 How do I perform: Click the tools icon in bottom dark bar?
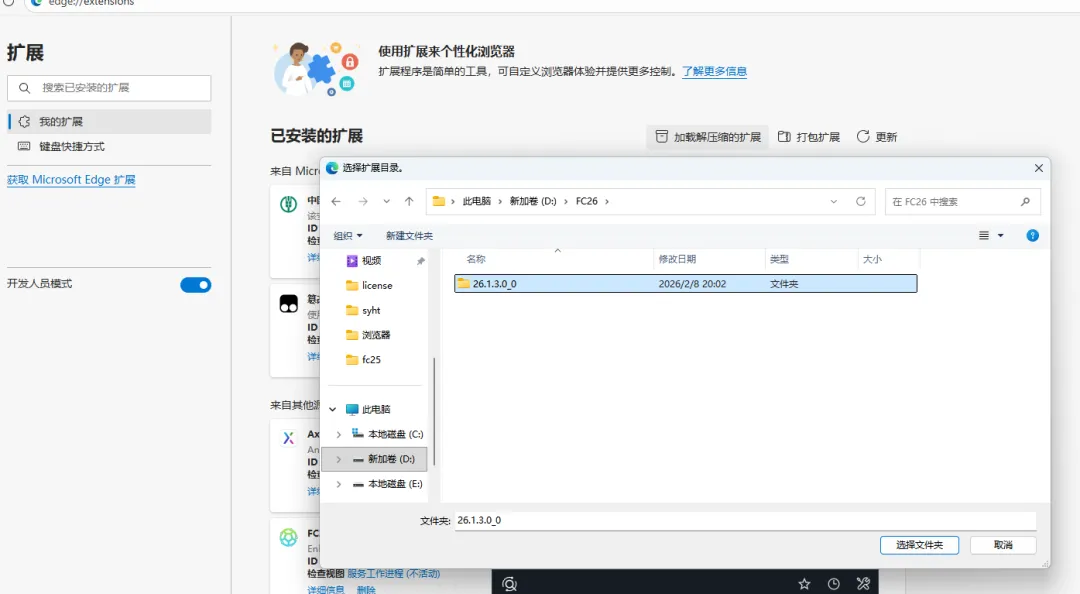coord(863,584)
